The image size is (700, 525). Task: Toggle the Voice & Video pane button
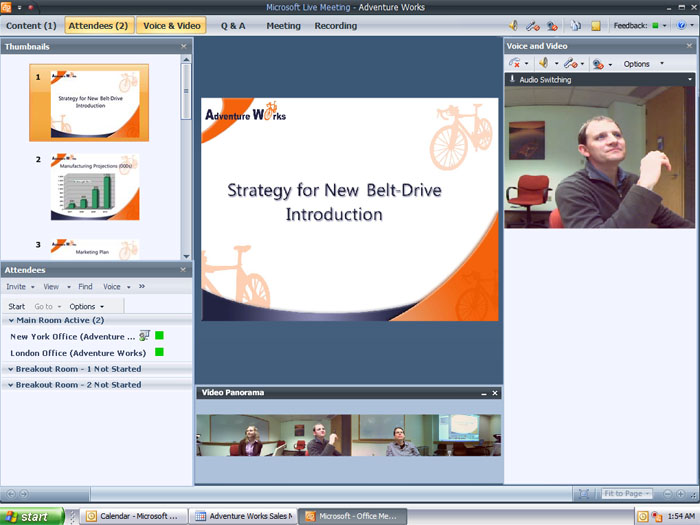click(171, 26)
